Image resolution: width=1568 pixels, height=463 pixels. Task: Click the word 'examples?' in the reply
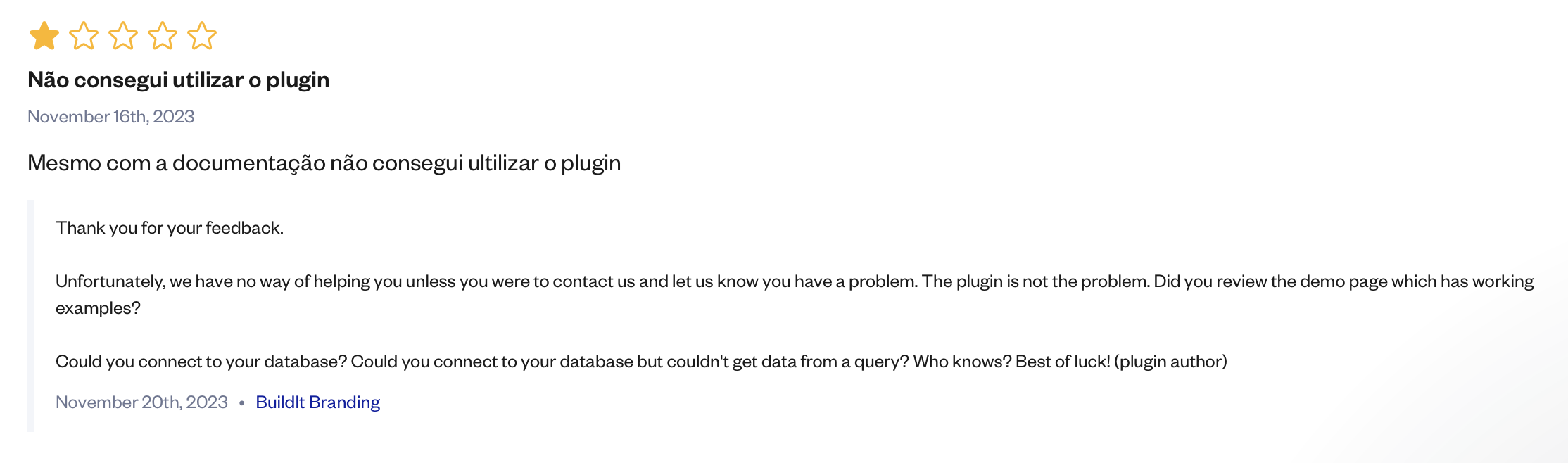click(98, 308)
